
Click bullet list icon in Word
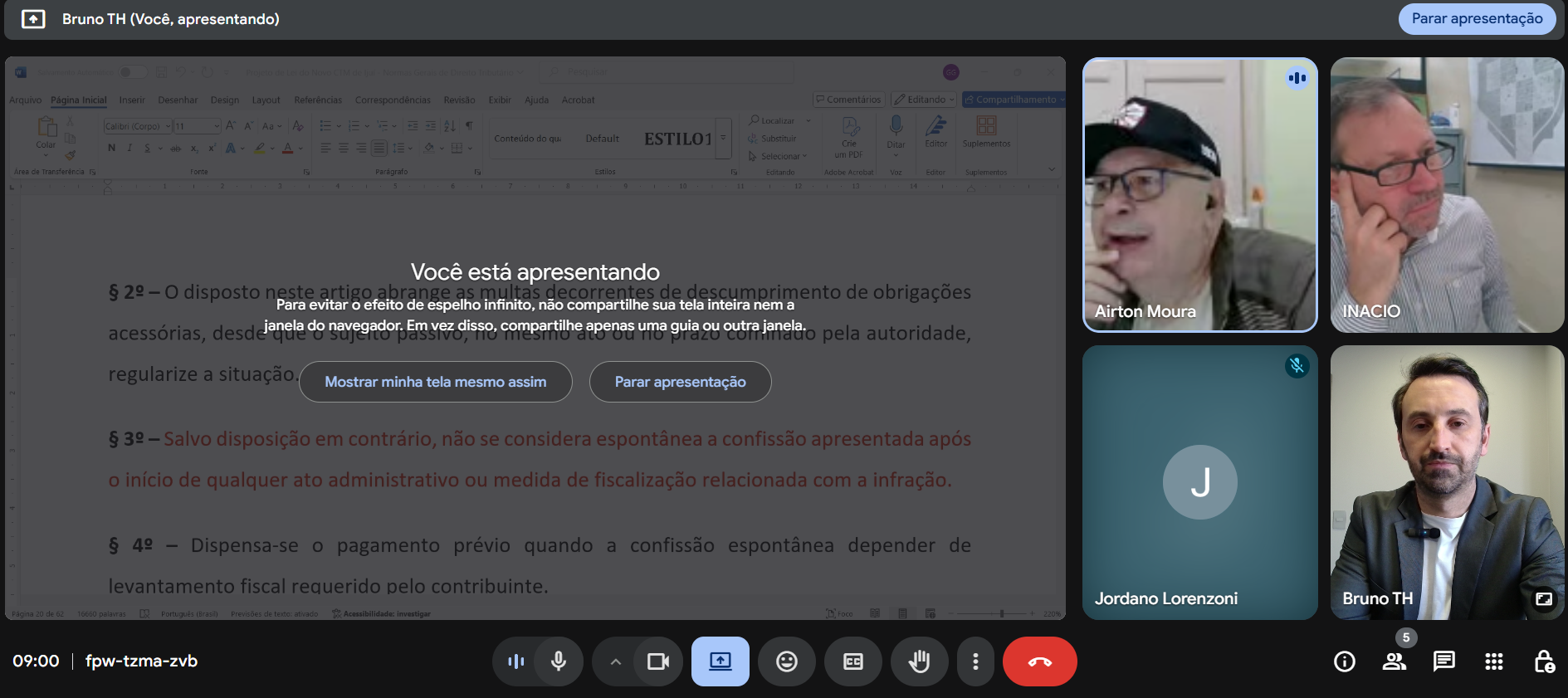click(325, 126)
